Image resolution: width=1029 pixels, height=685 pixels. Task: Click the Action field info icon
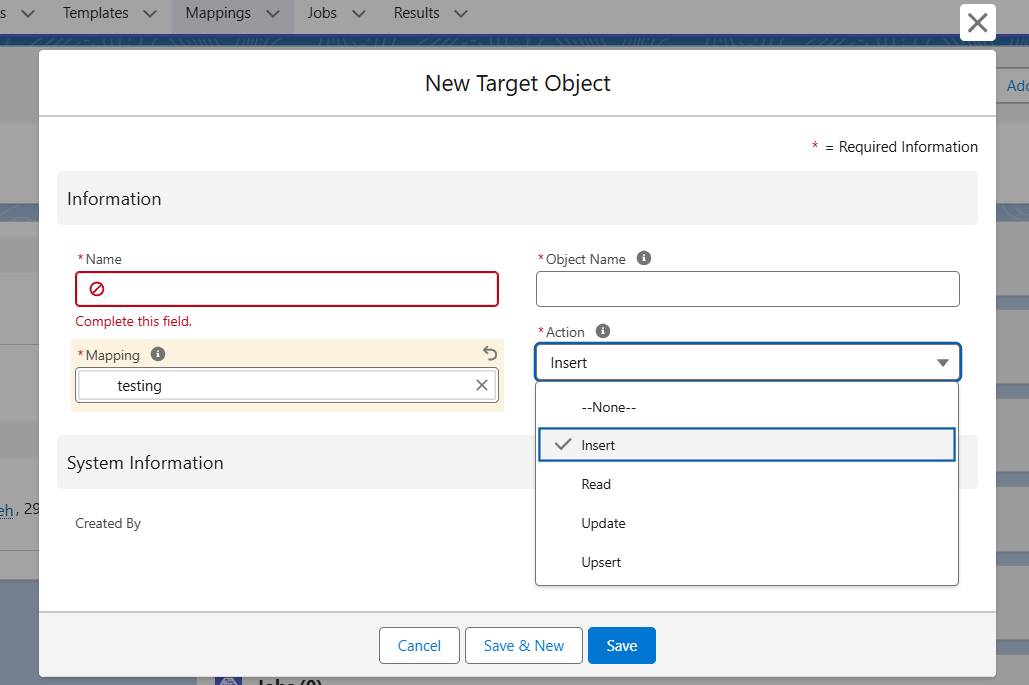(x=603, y=331)
